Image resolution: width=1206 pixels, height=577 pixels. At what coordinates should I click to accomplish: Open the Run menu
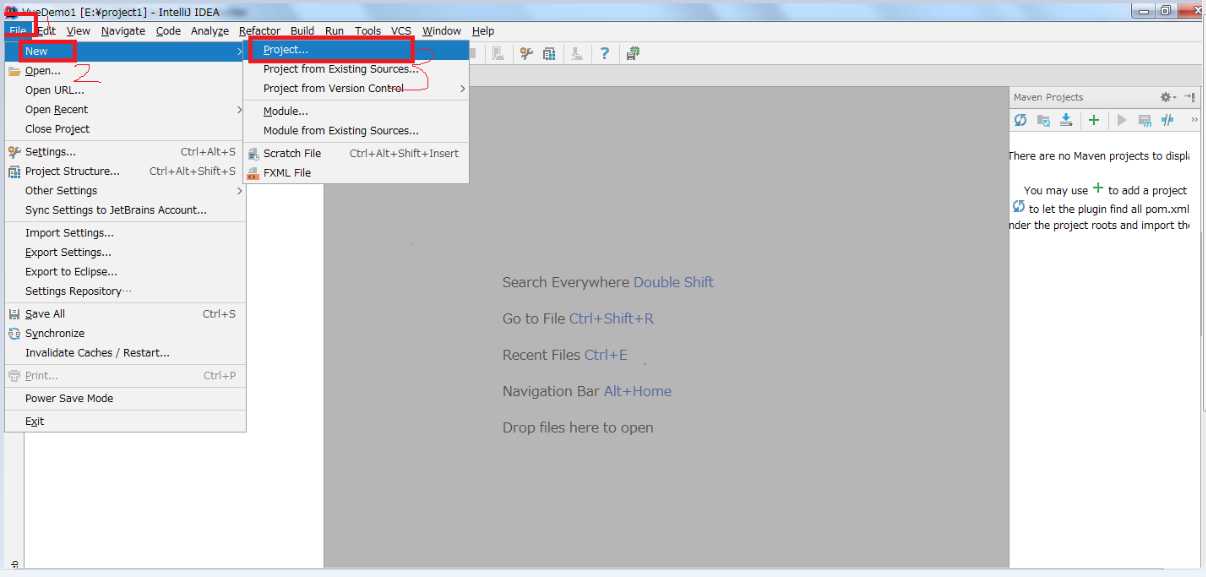(334, 31)
